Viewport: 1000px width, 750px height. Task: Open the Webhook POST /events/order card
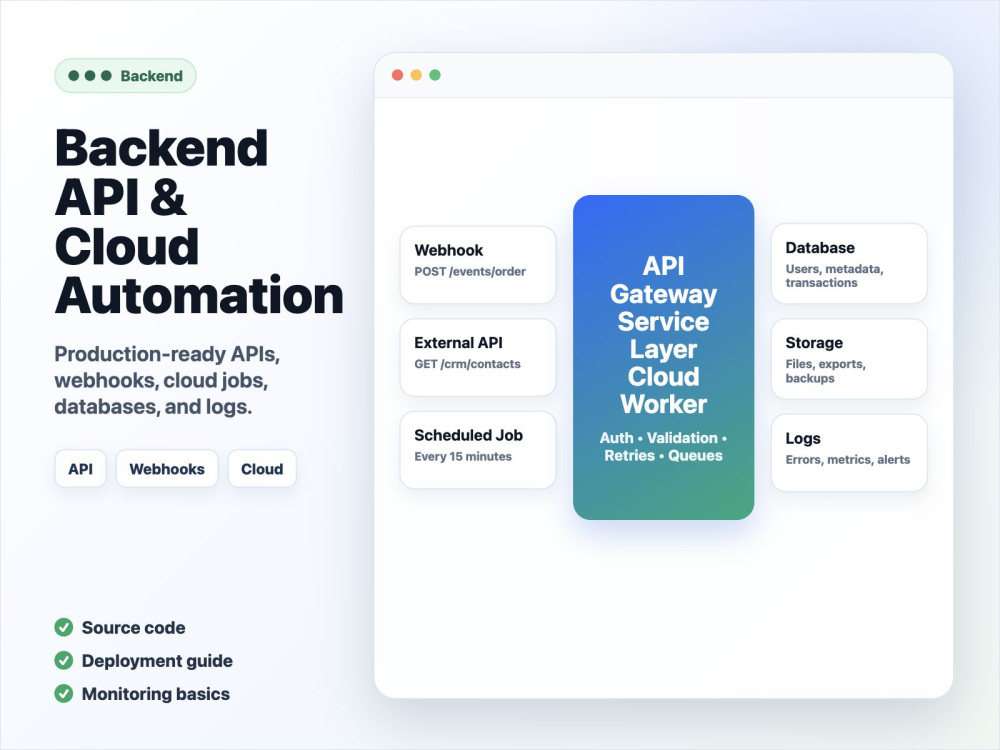(478, 265)
